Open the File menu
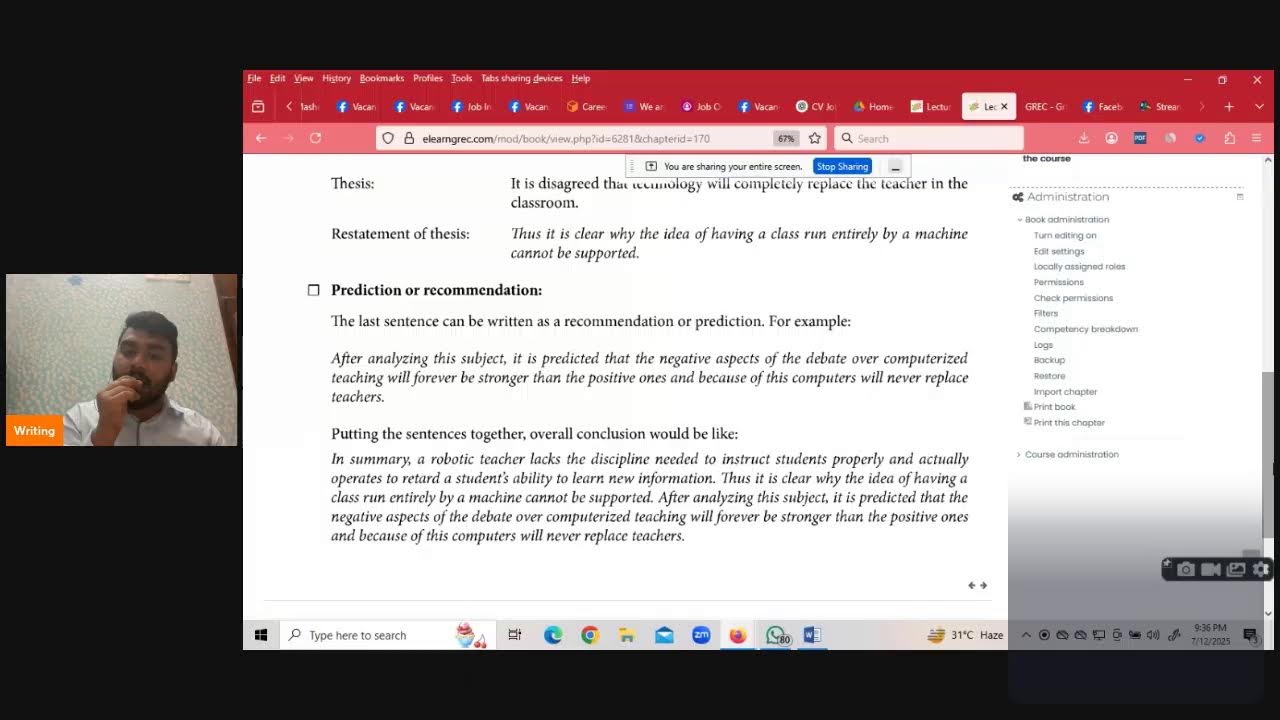The image size is (1280, 720). (x=254, y=78)
